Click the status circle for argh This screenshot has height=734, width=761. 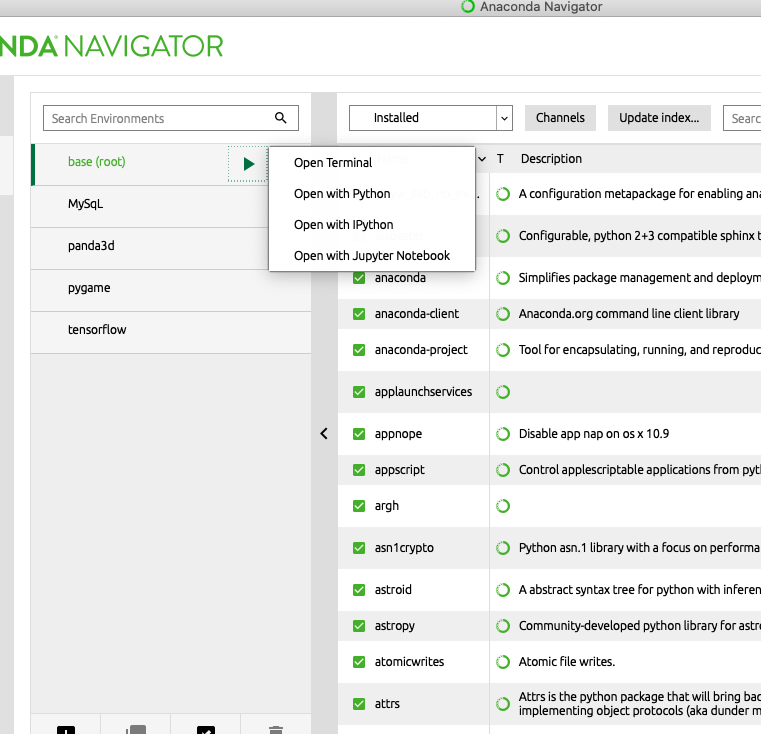503,506
